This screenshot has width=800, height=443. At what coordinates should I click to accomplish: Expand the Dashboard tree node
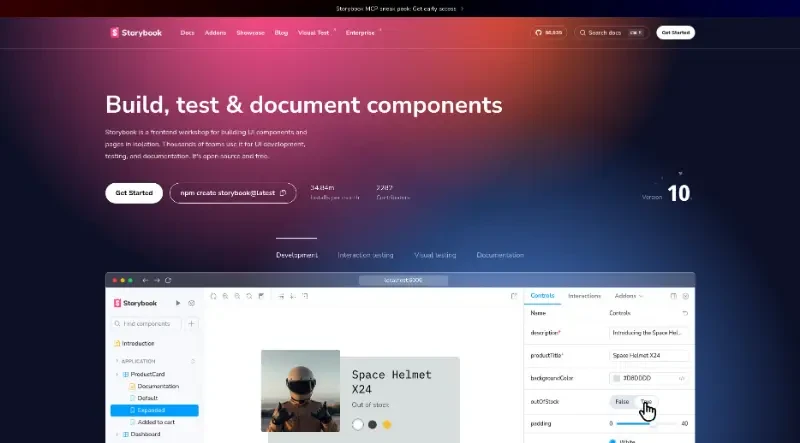tap(117, 434)
